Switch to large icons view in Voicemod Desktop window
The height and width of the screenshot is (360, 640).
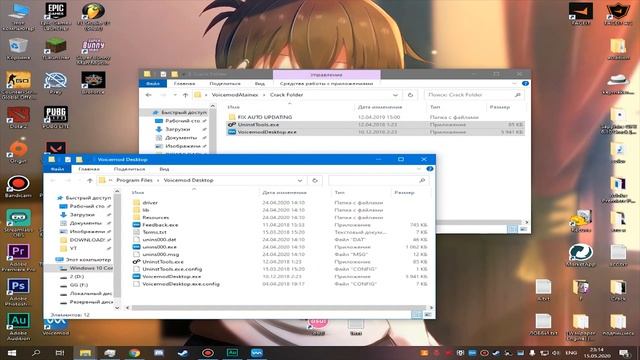[428, 315]
